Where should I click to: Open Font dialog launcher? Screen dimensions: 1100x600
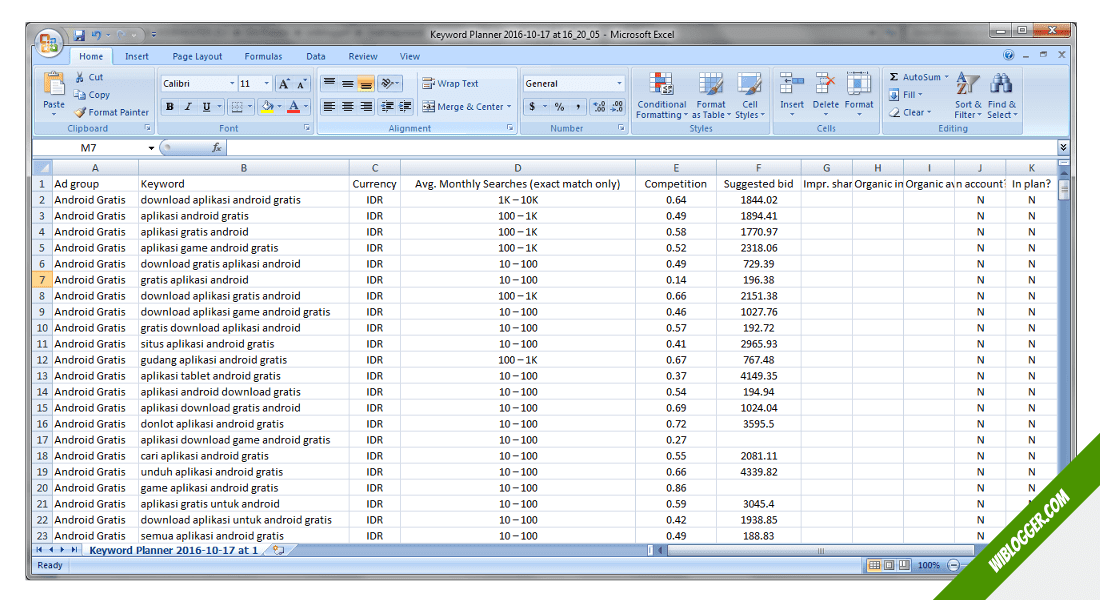pos(307,128)
